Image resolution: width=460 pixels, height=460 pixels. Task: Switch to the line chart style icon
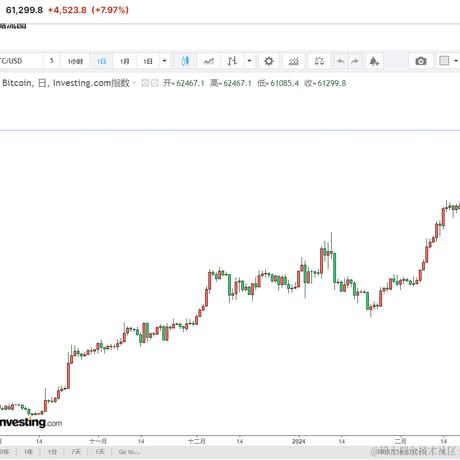[209, 61]
